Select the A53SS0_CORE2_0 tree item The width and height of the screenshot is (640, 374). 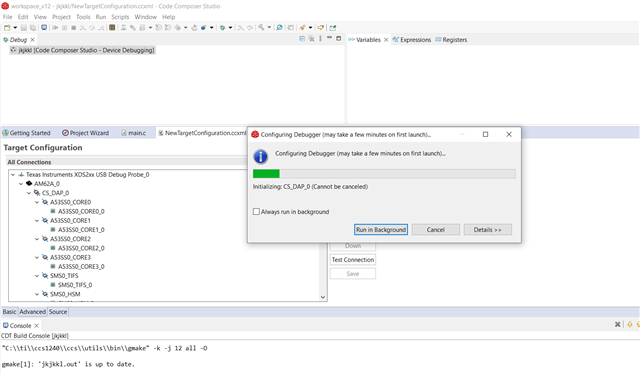[78, 248]
